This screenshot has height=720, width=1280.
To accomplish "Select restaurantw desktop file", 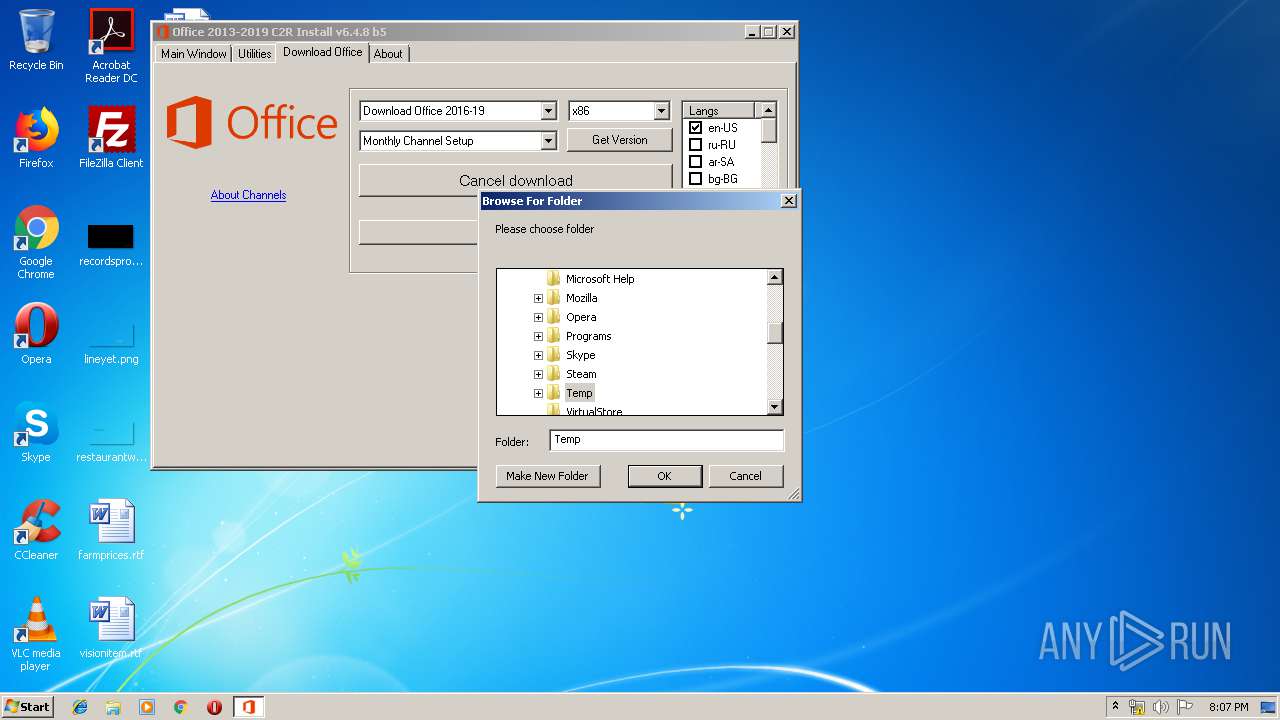I will pyautogui.click(x=111, y=440).
